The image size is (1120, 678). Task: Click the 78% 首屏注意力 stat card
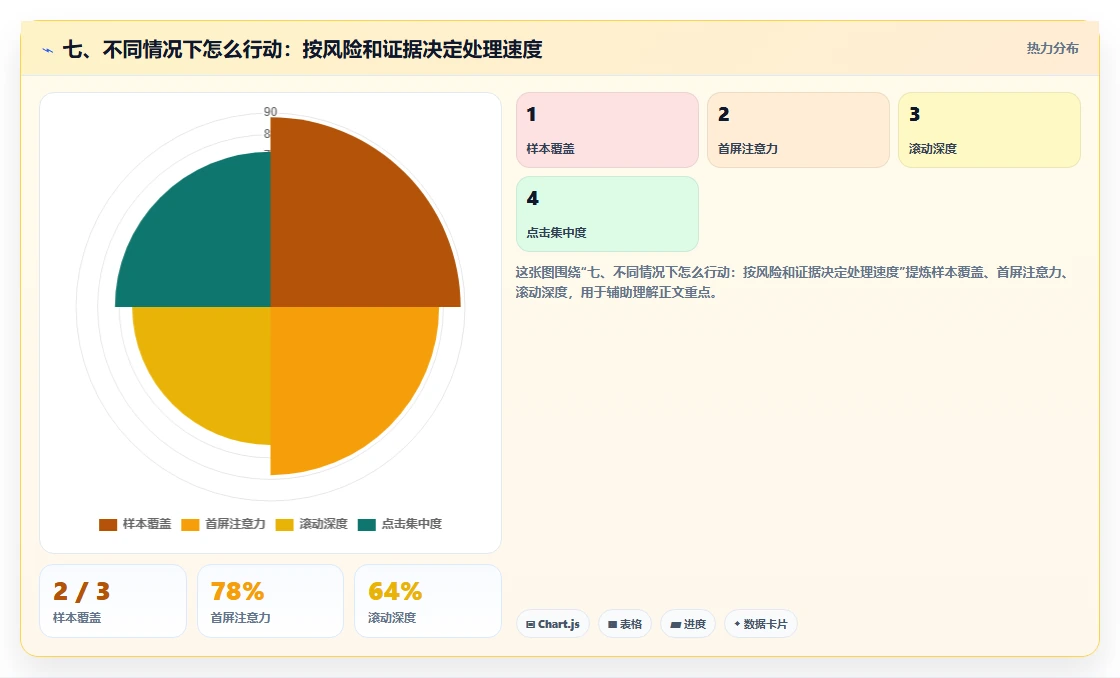tap(270, 601)
